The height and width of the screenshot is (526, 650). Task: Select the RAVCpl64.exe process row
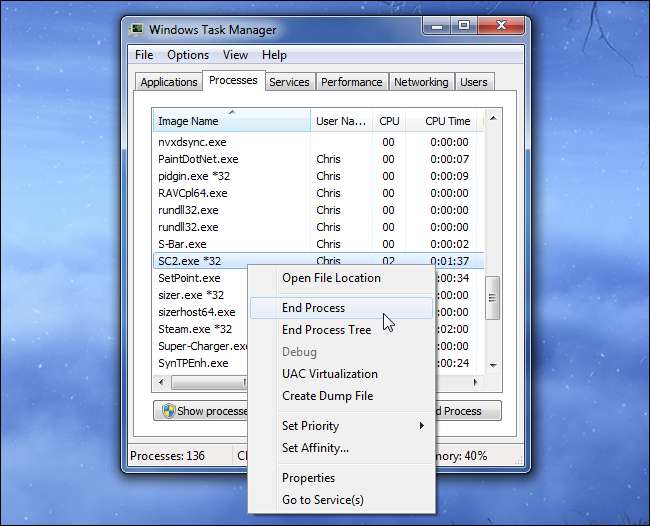[x=318, y=193]
